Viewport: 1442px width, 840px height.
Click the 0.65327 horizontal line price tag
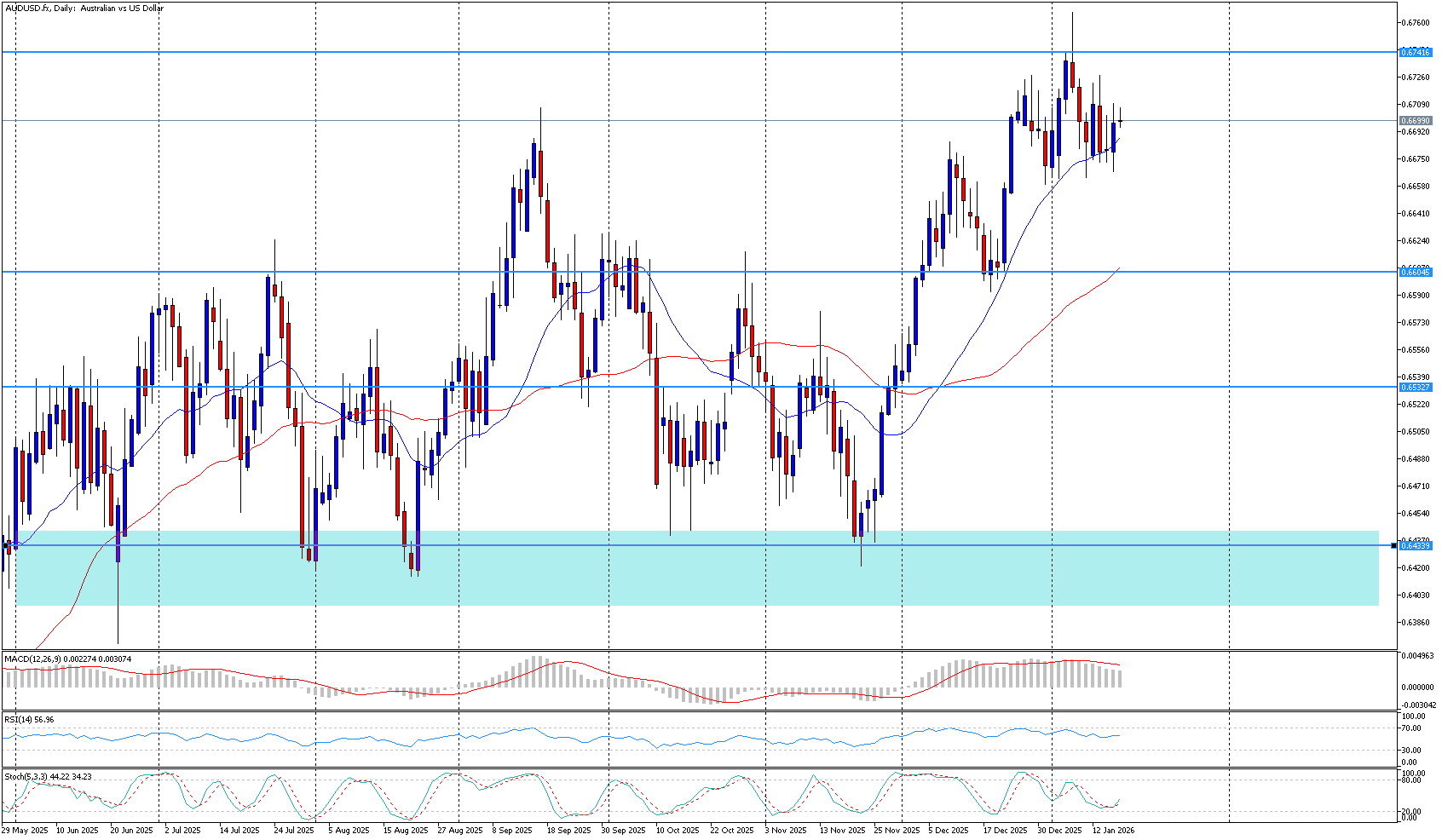pyautogui.click(x=1415, y=387)
